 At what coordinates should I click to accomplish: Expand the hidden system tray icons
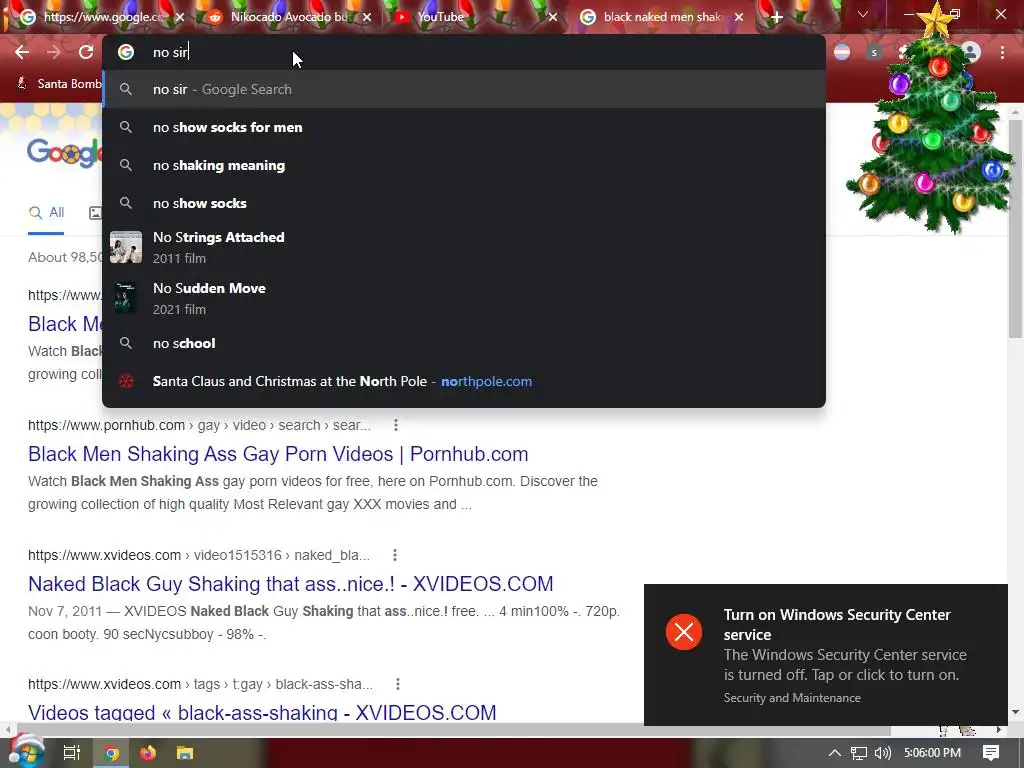(834, 753)
